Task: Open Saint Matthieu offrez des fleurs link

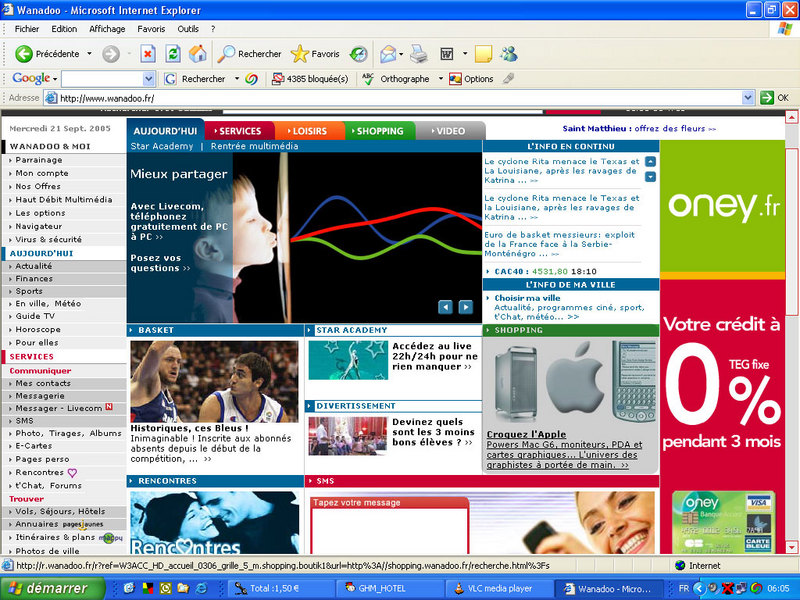Action: [x=639, y=129]
